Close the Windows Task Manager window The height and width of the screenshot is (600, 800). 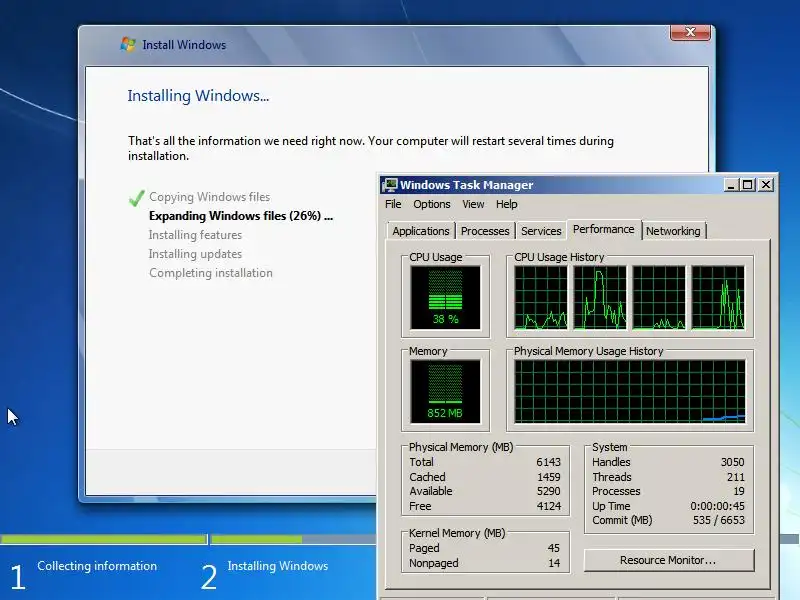[x=766, y=185]
